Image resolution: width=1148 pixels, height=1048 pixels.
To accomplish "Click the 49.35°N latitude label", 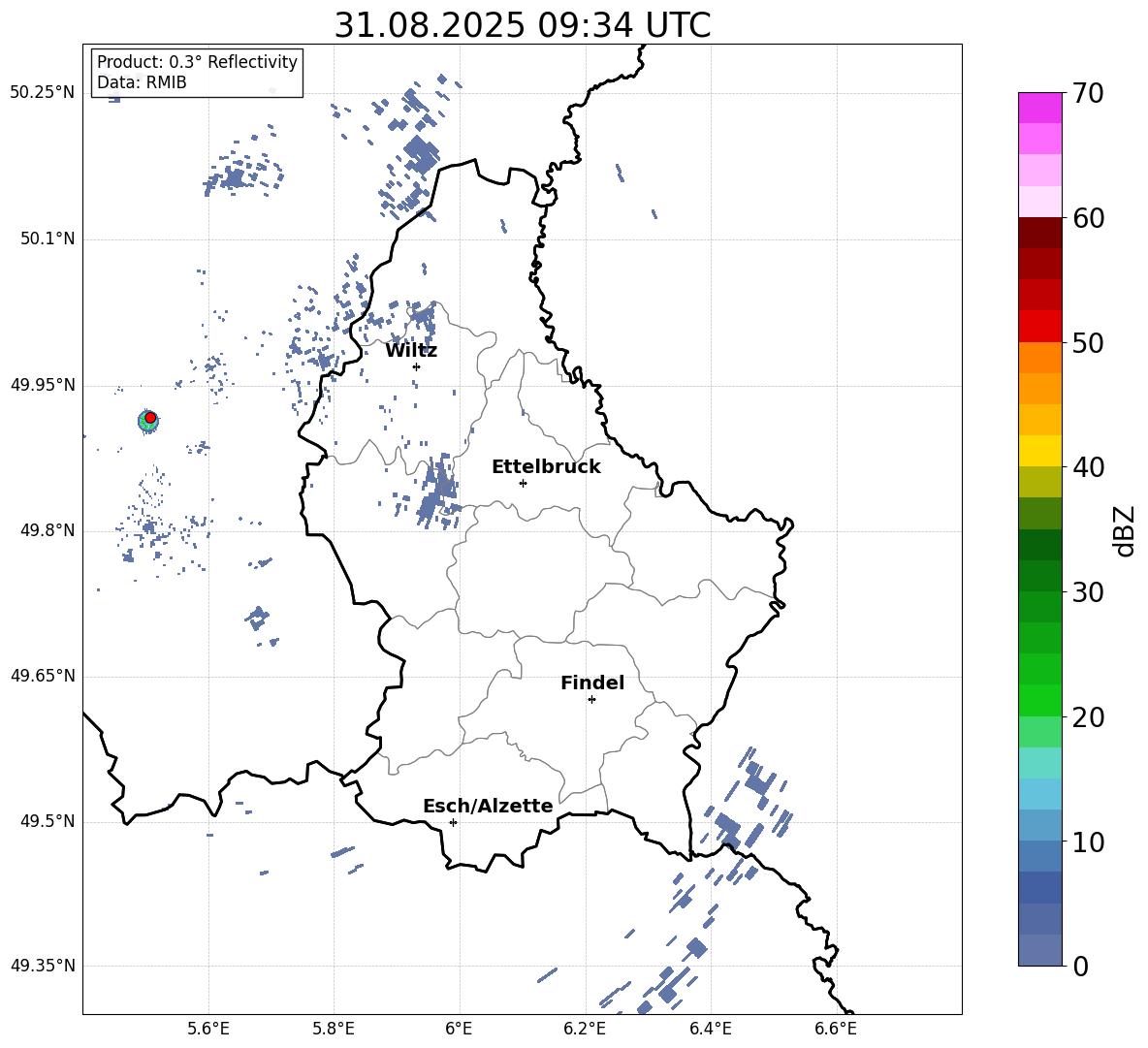I will 43,966.
